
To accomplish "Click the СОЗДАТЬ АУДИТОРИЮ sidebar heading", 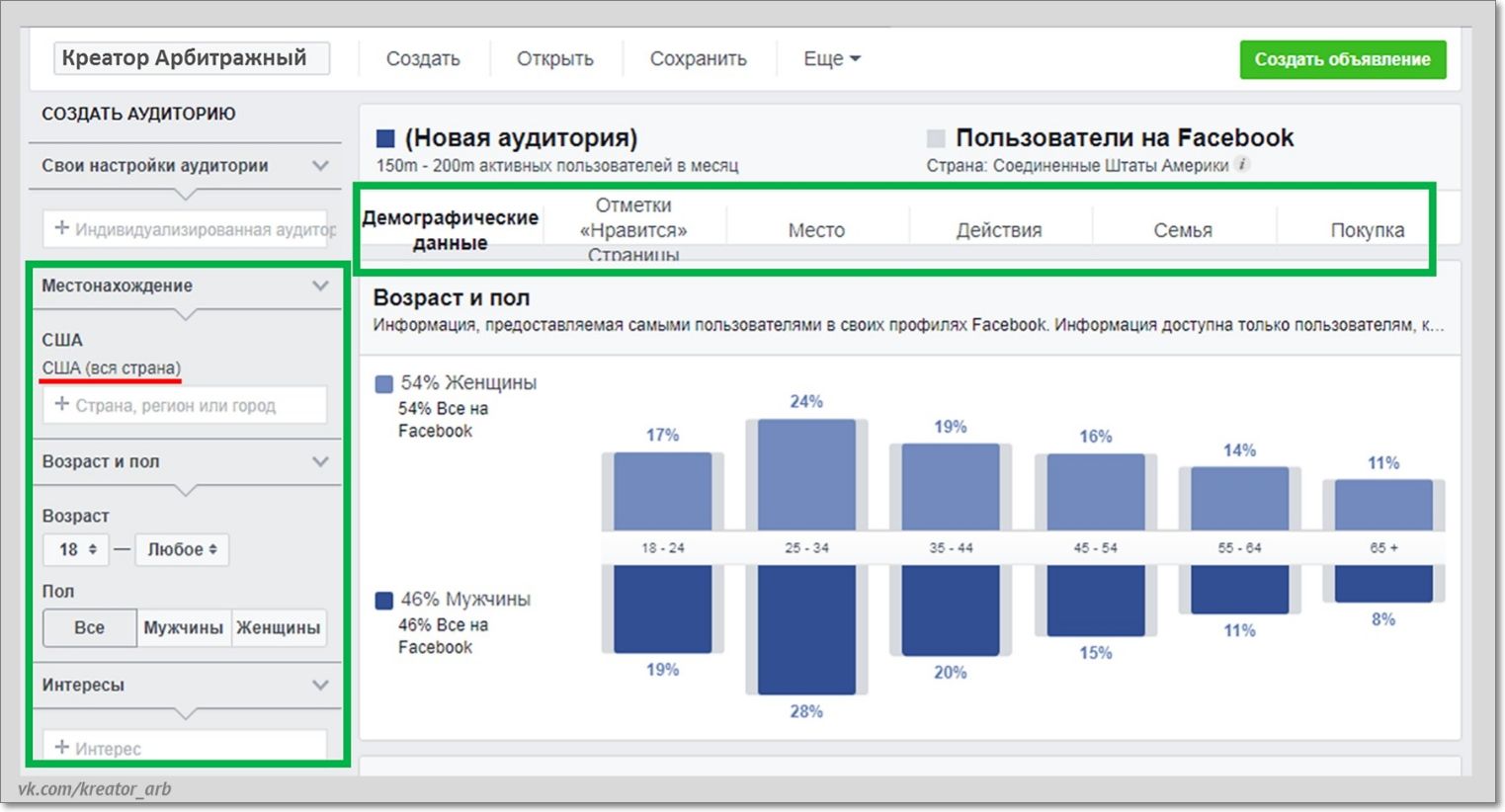I will [x=138, y=114].
